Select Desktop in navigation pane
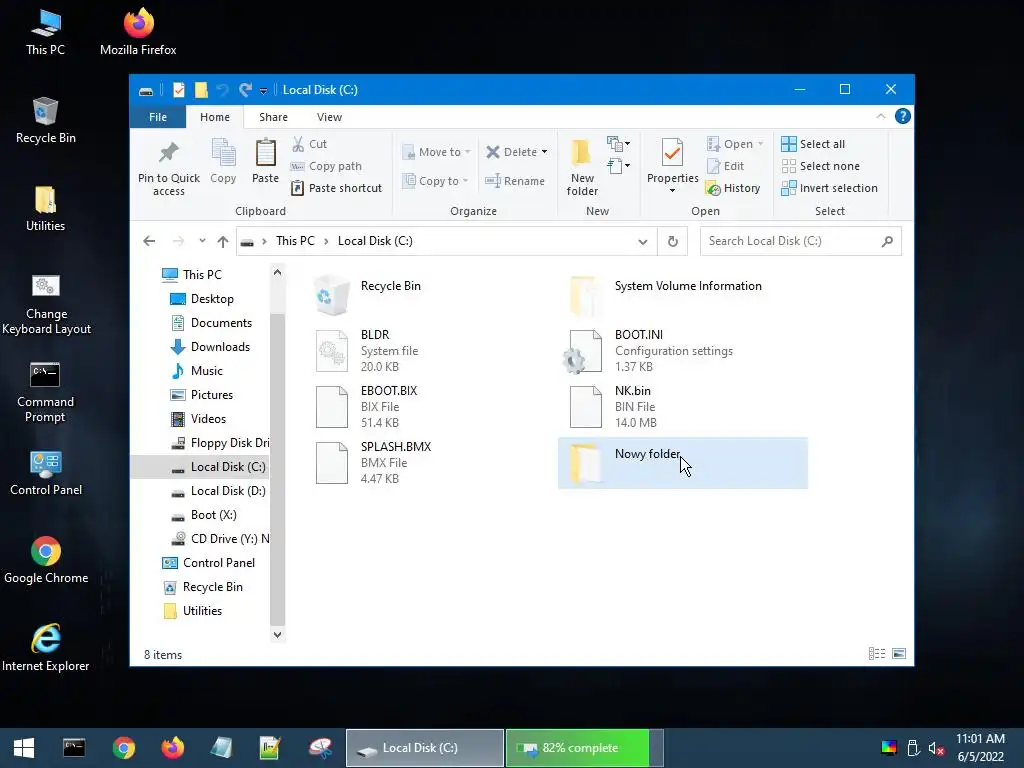1024x768 pixels. coord(212,298)
